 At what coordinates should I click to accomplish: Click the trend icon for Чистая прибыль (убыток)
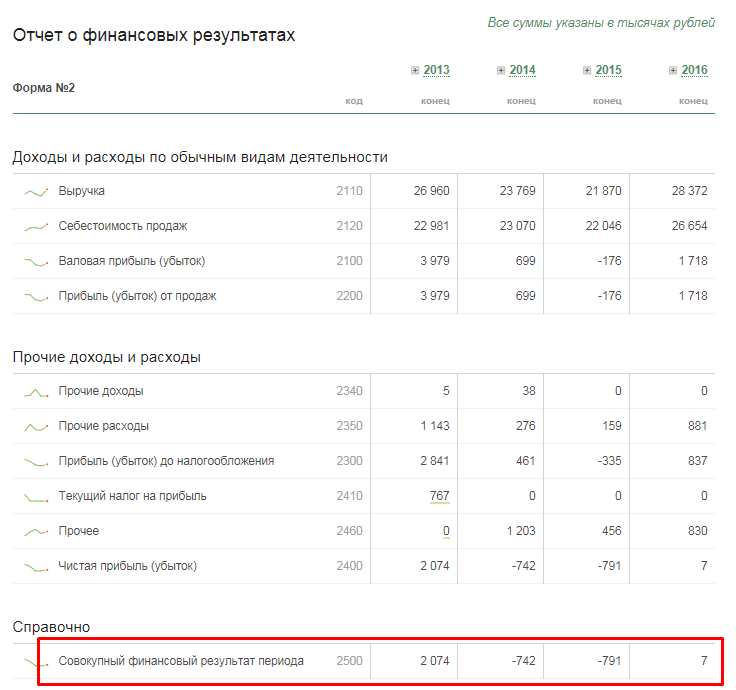36,567
